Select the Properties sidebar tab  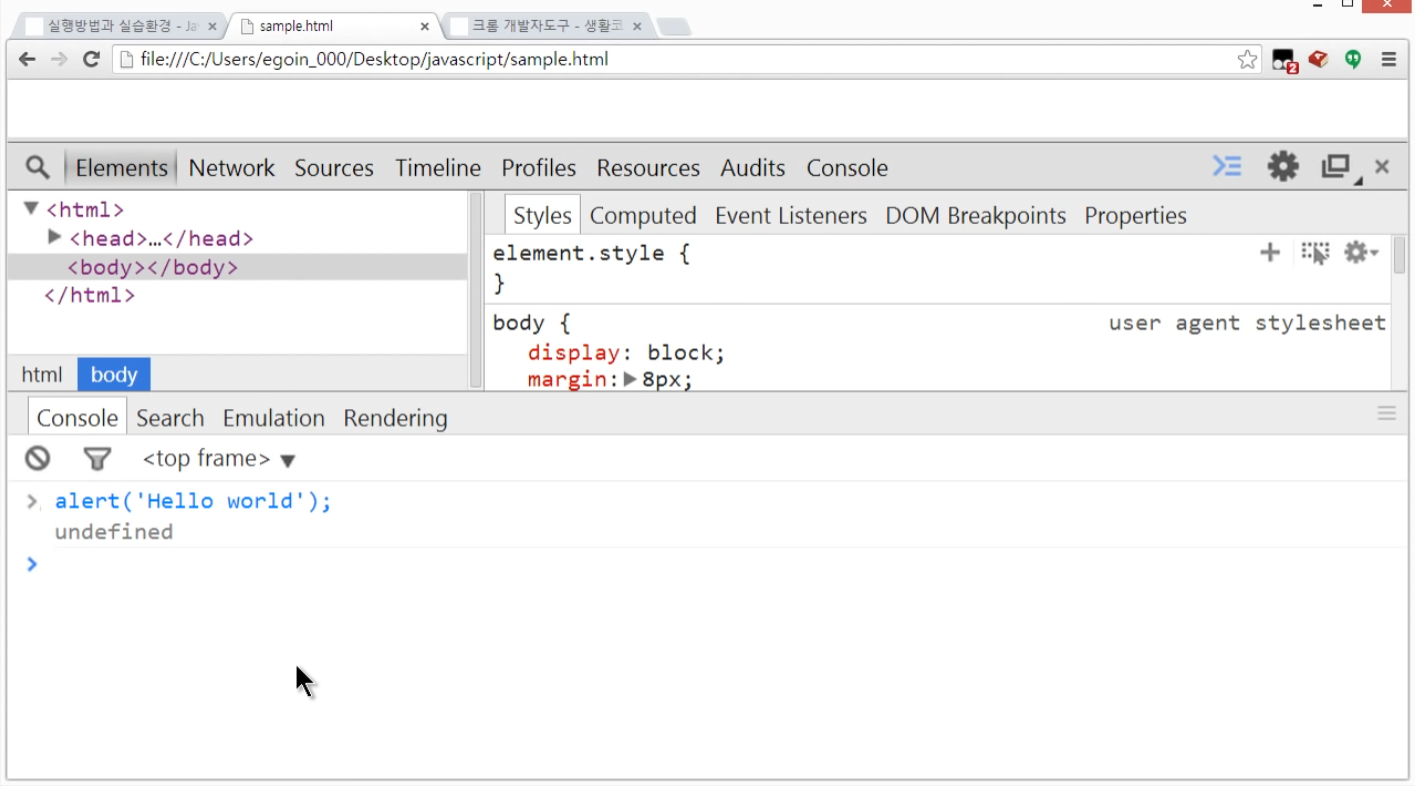[1136, 215]
